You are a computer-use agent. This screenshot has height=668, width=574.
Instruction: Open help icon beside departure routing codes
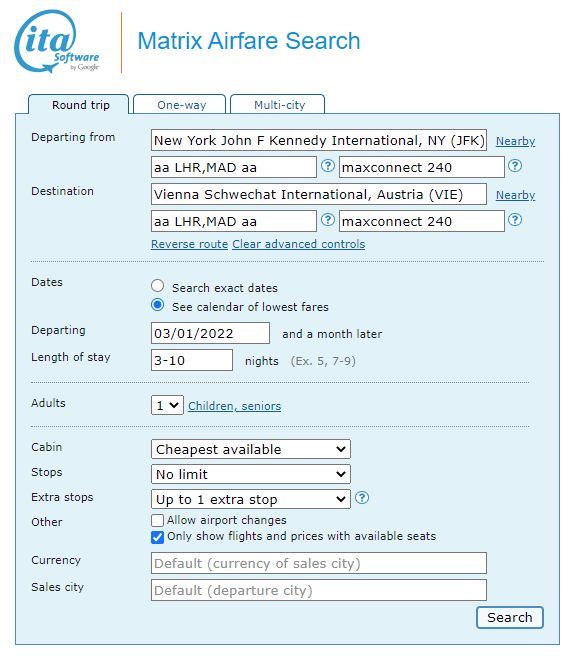[327, 166]
